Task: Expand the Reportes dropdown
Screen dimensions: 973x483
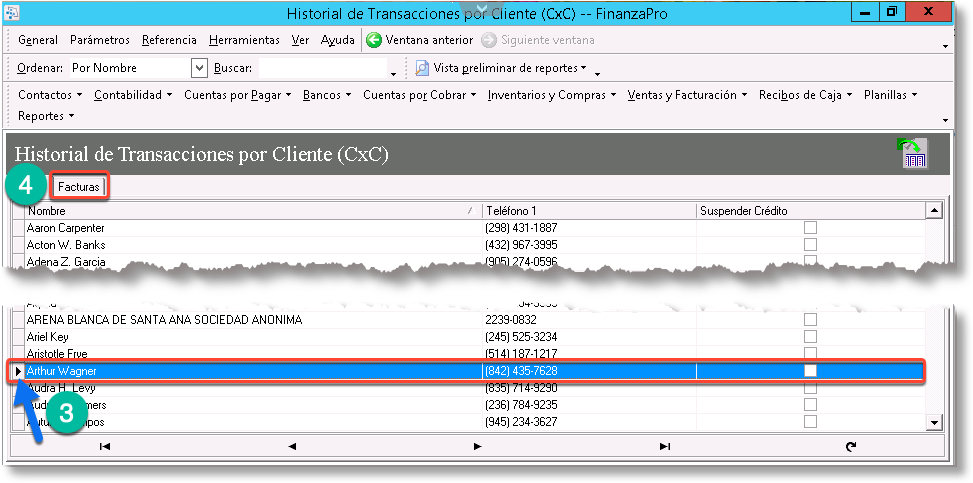Action: click(x=46, y=116)
